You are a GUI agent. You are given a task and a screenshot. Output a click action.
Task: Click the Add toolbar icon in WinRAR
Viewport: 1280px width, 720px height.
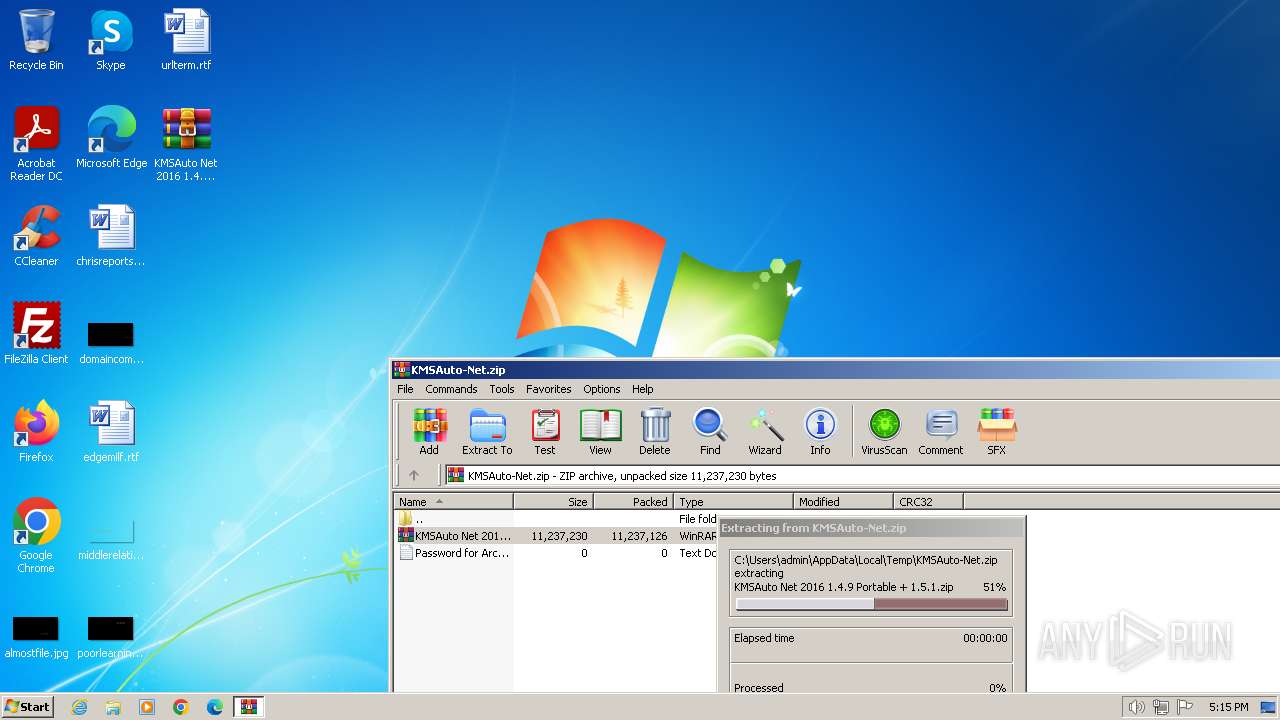click(x=429, y=431)
